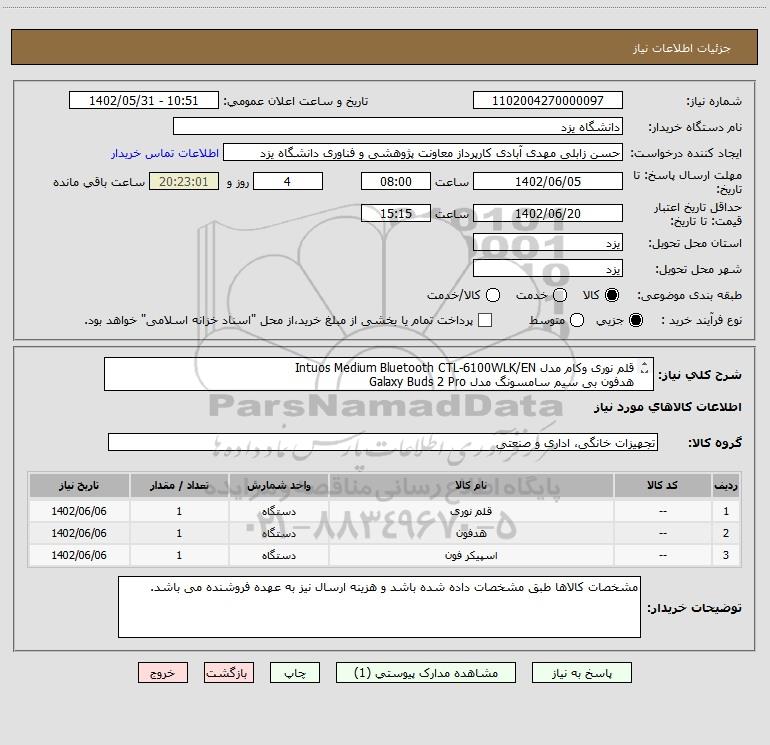Click need date in قلم نوری row
Viewport: 770px width, 745px height.
coord(79,511)
